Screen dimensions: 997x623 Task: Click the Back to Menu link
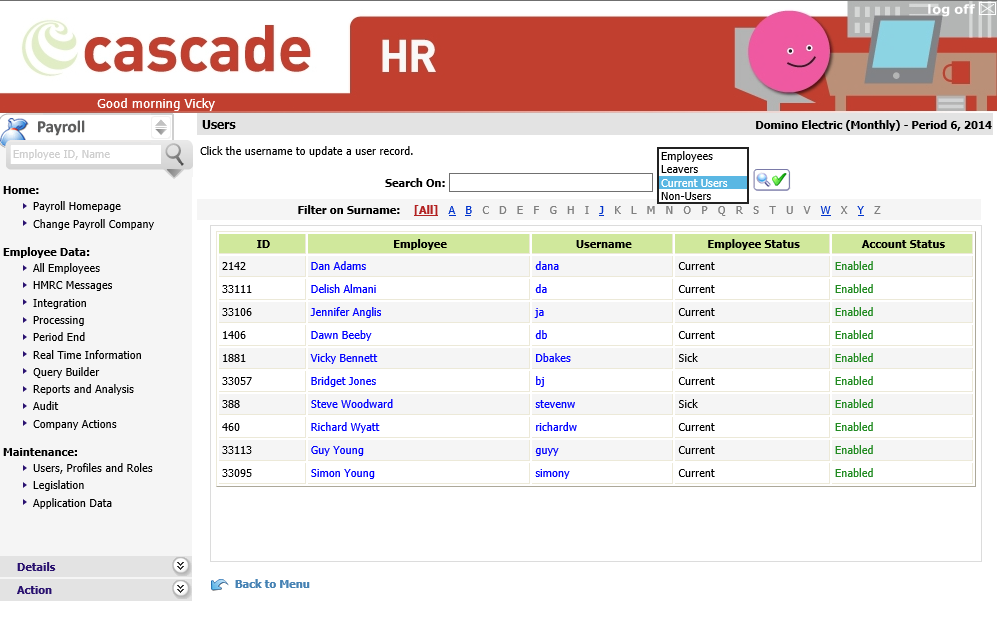coord(272,584)
